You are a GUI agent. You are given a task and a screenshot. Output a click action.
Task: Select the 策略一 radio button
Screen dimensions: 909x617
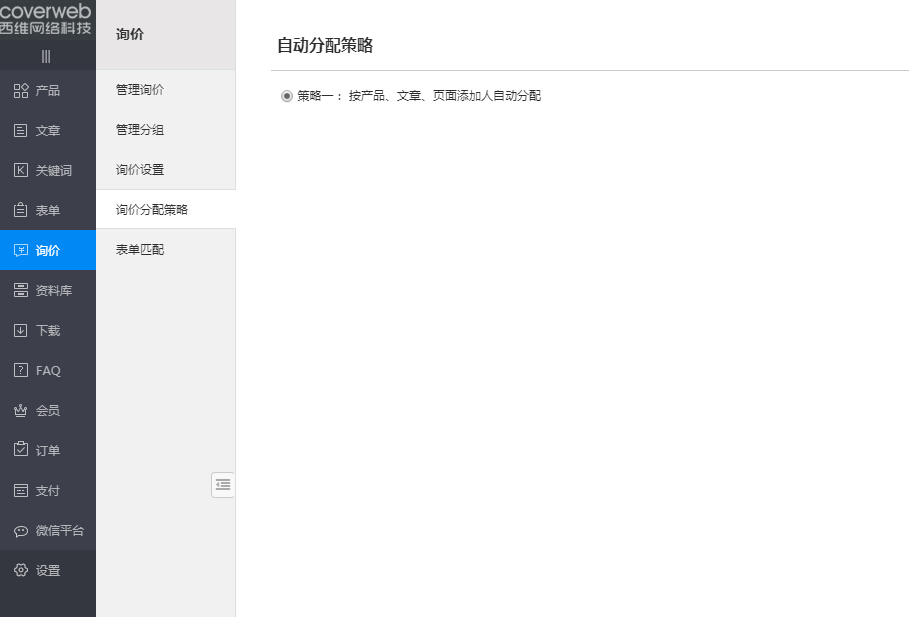(287, 96)
